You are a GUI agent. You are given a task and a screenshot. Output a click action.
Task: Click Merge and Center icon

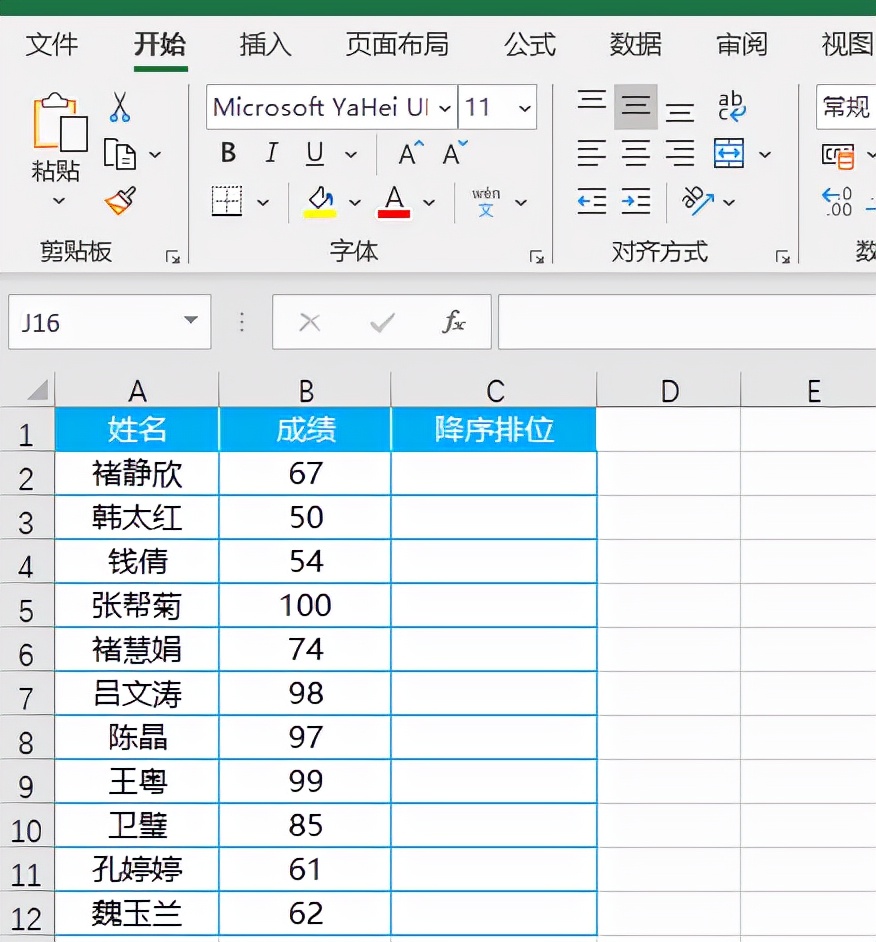pos(729,153)
